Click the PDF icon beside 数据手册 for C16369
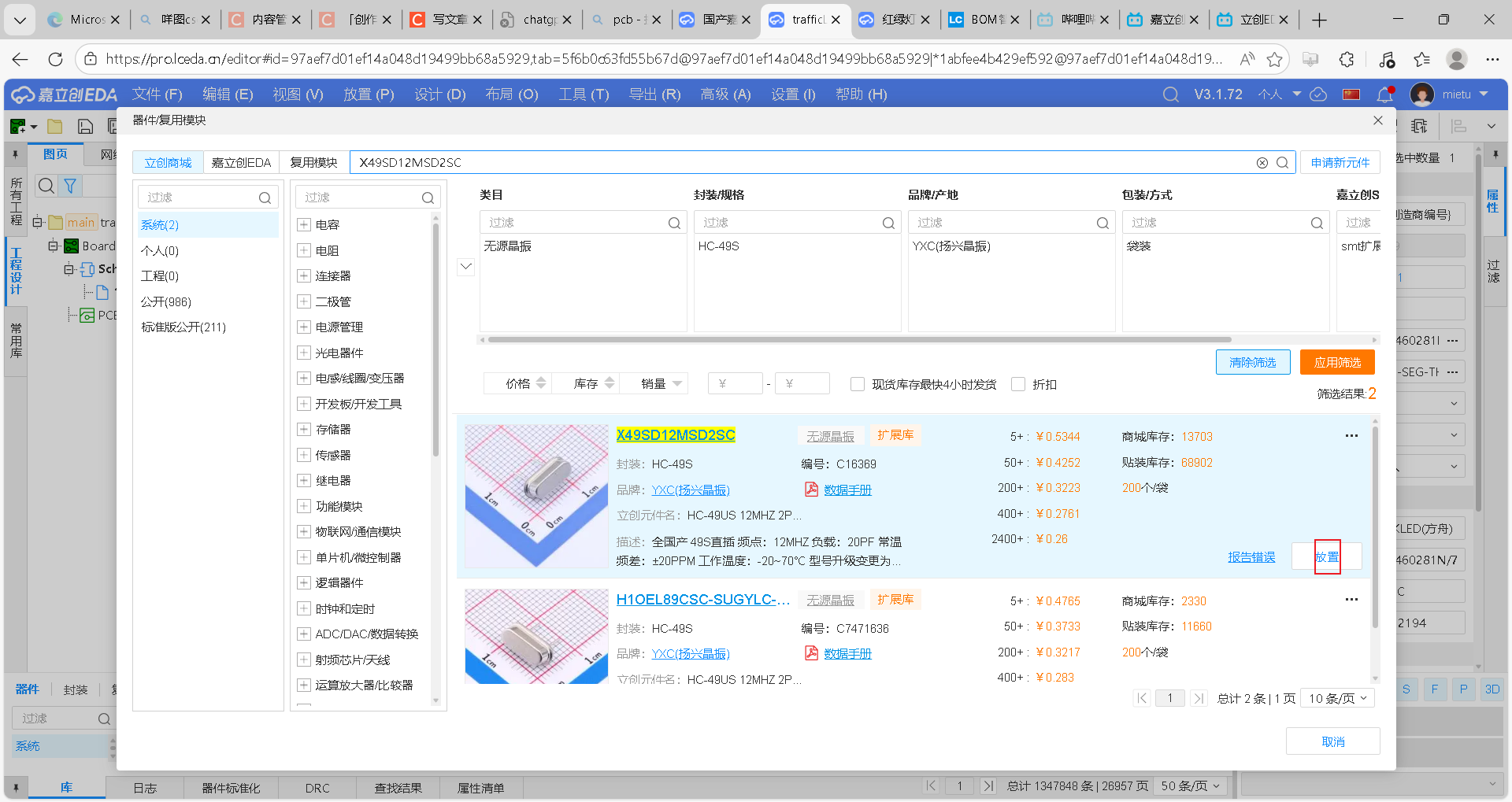 (811, 489)
